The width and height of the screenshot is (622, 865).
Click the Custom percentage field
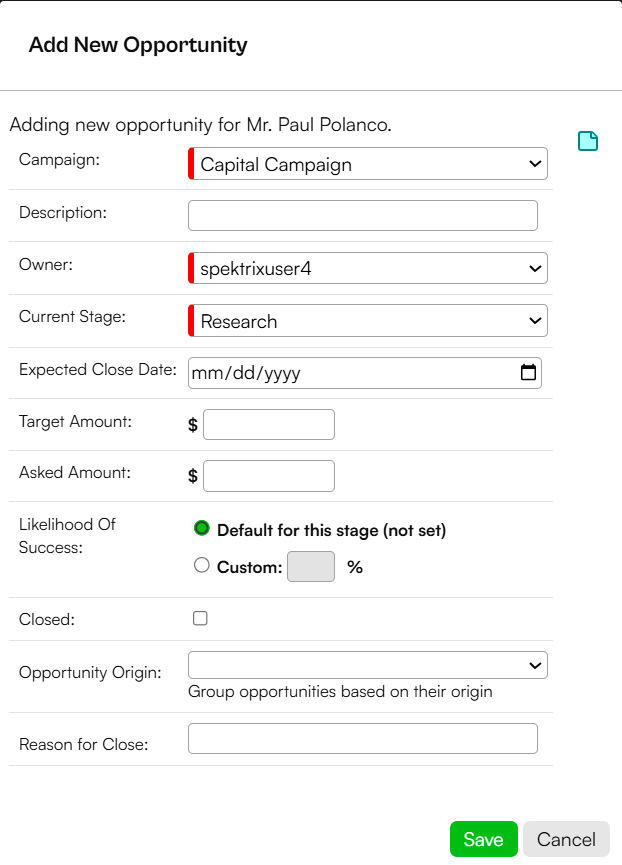tap(311, 567)
